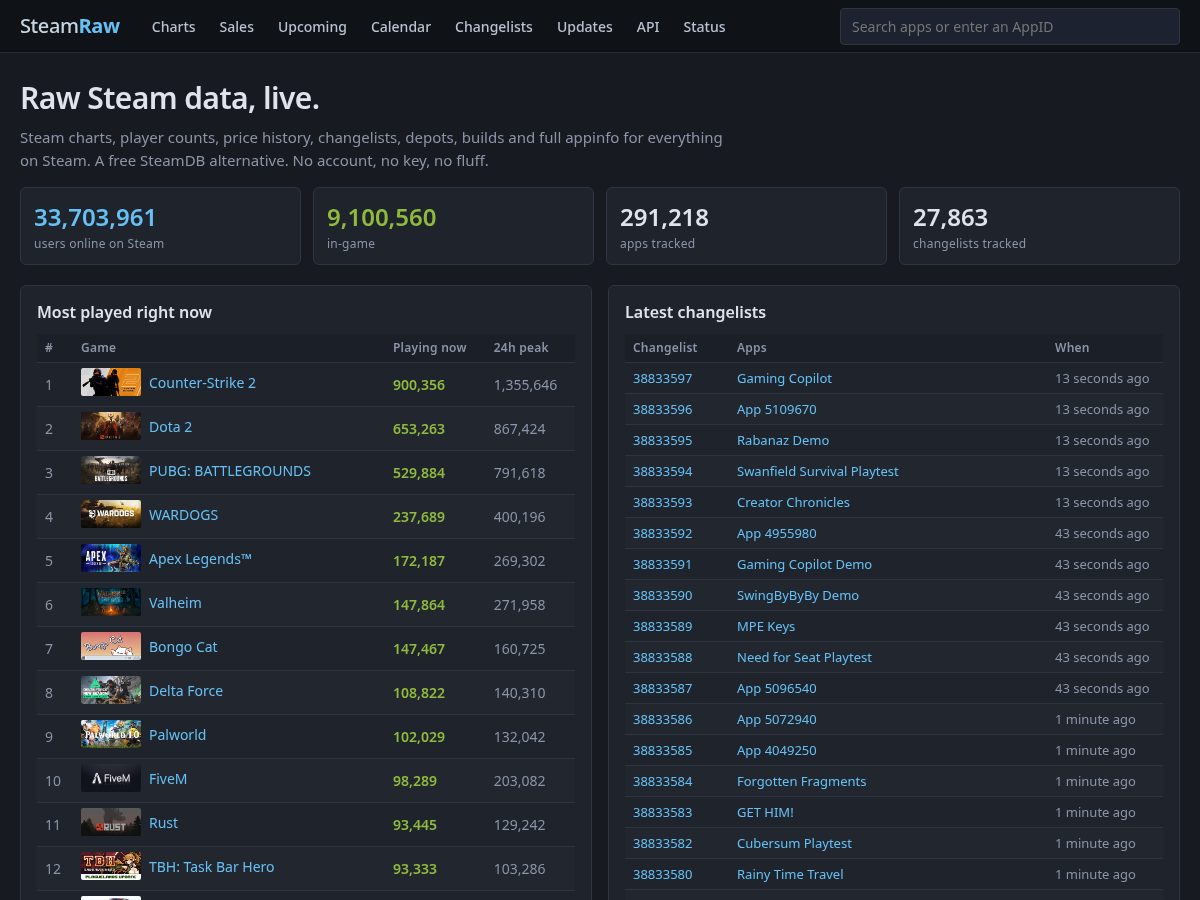Open the Palworld thumbnail image
This screenshot has width=1200, height=900.
tap(111, 735)
